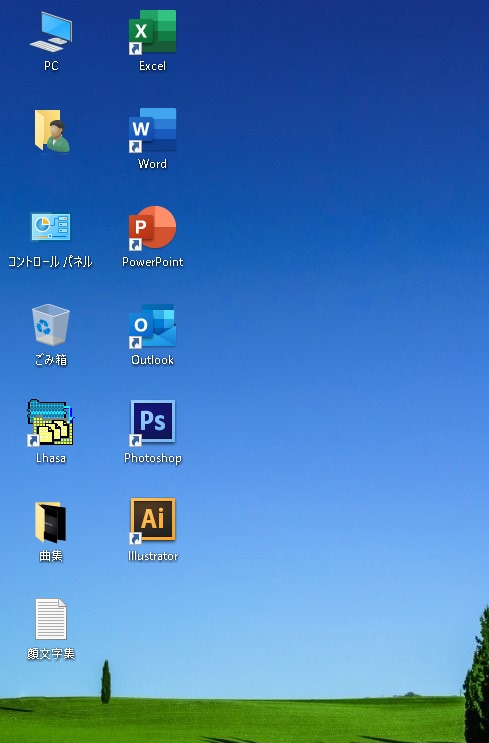Screen dimensions: 489x743
Task: Click the "Illustrator" label text
Action: pos(153,556)
